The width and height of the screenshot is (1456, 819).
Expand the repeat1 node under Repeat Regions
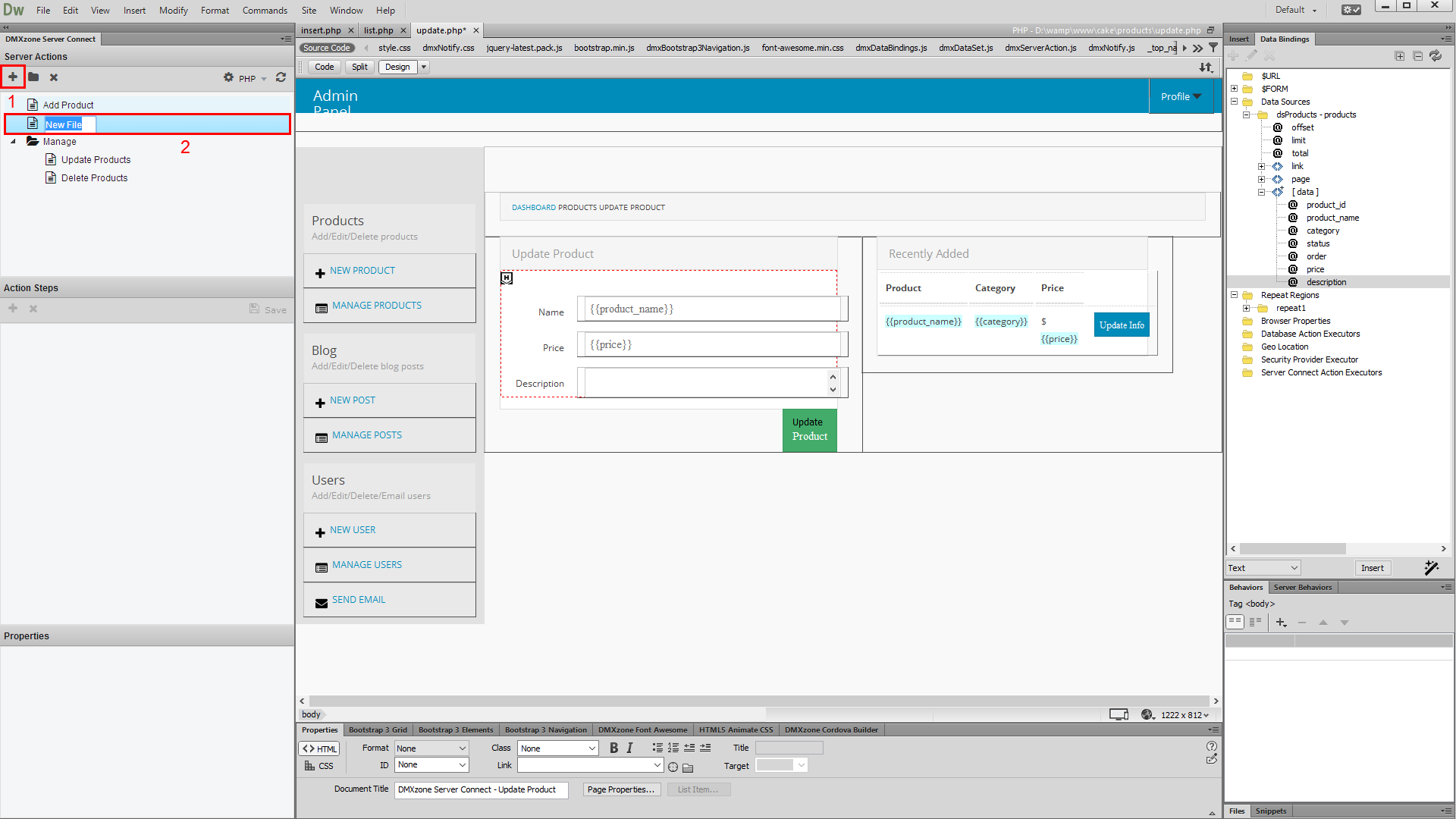[1246, 308]
